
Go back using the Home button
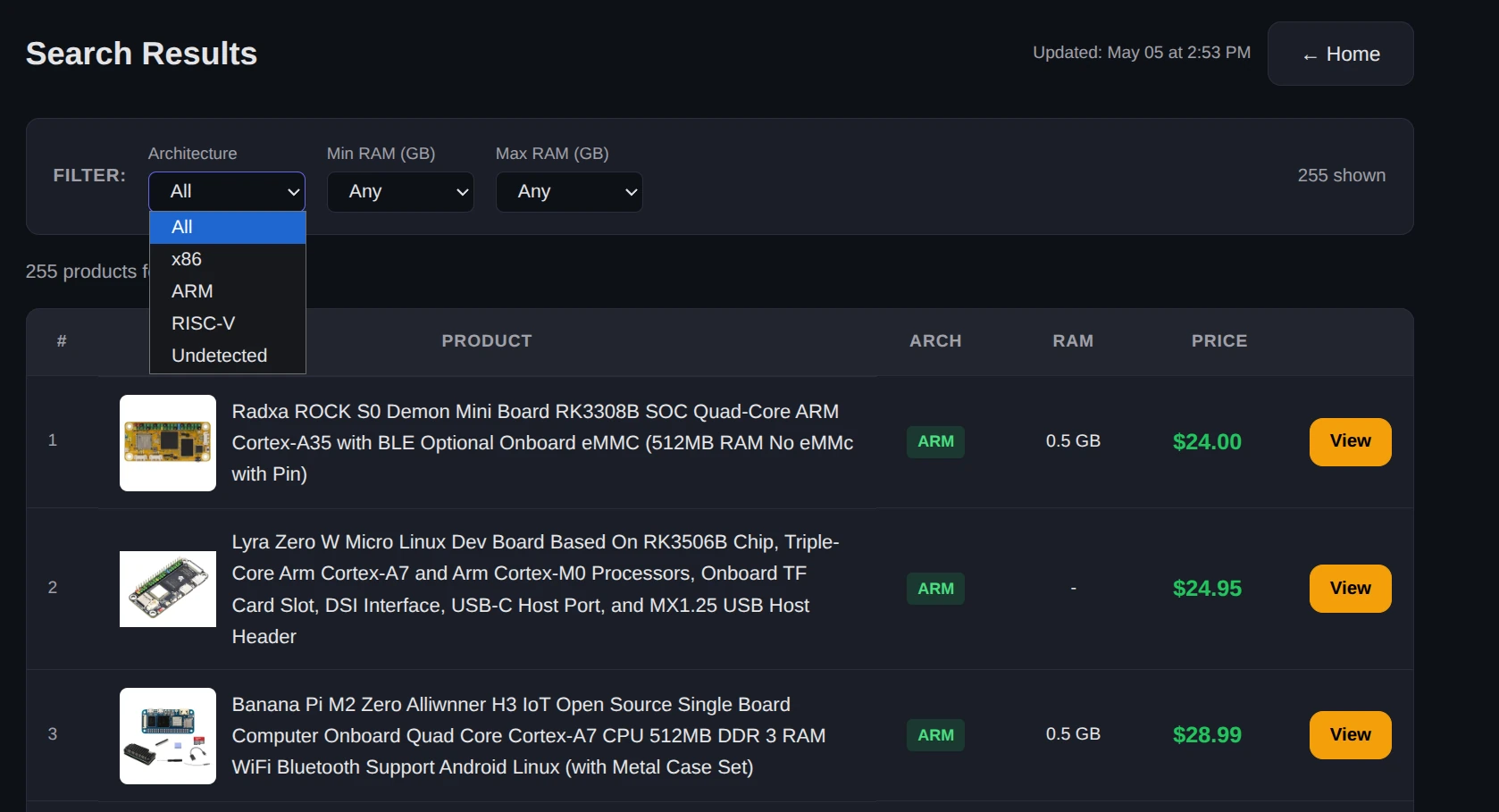click(1340, 54)
